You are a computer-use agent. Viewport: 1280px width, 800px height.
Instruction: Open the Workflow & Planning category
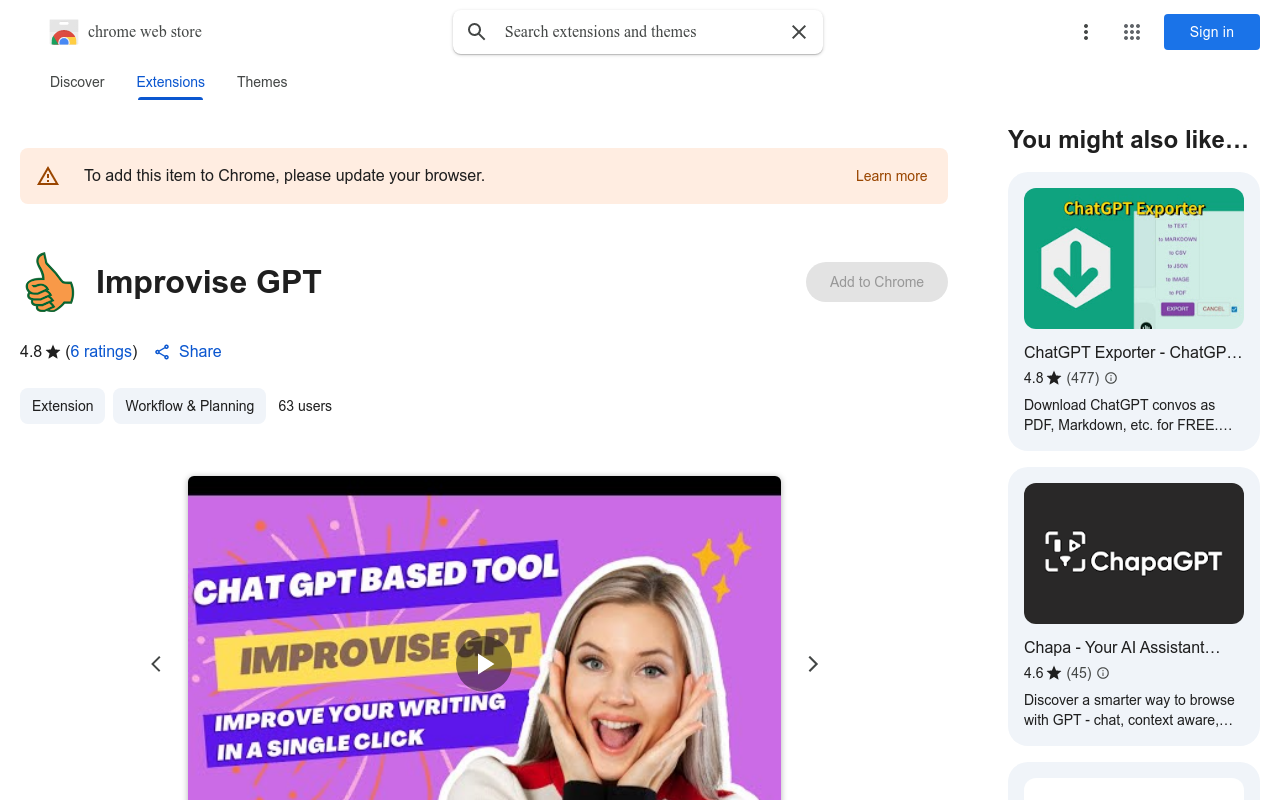pyautogui.click(x=189, y=406)
